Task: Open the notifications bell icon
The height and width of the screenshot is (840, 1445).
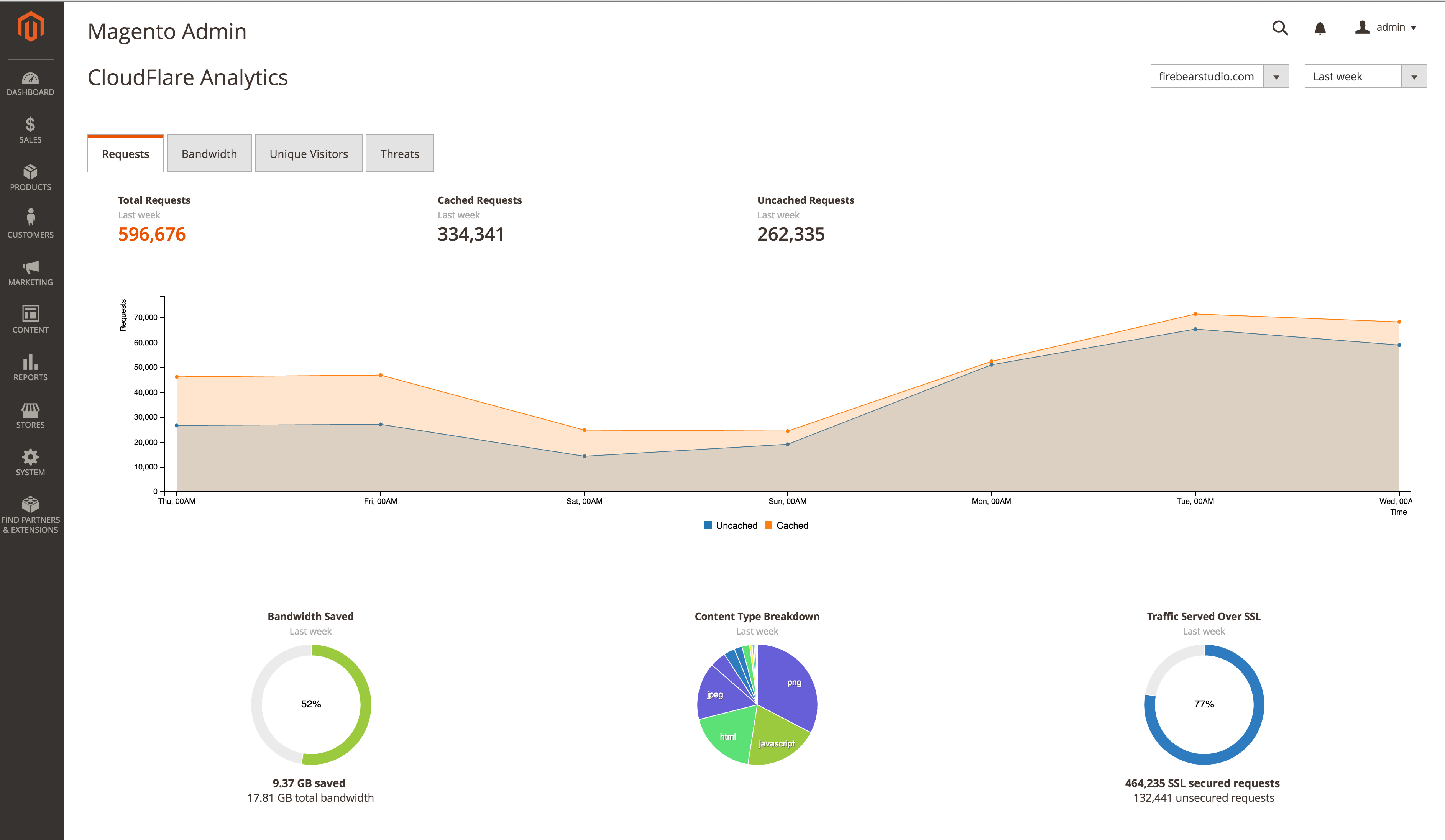Action: tap(1320, 28)
